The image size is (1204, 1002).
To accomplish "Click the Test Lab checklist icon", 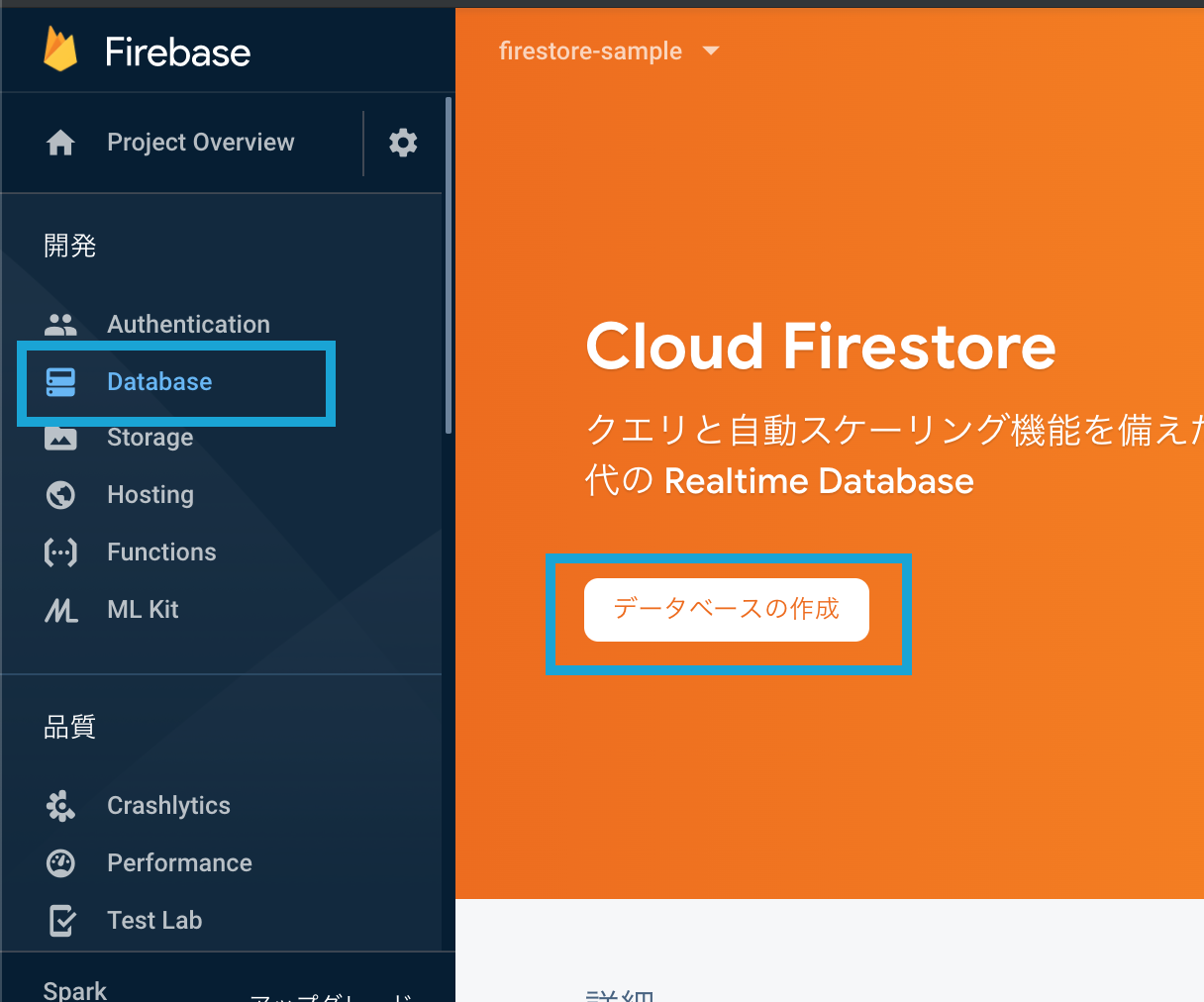I will coord(61,921).
